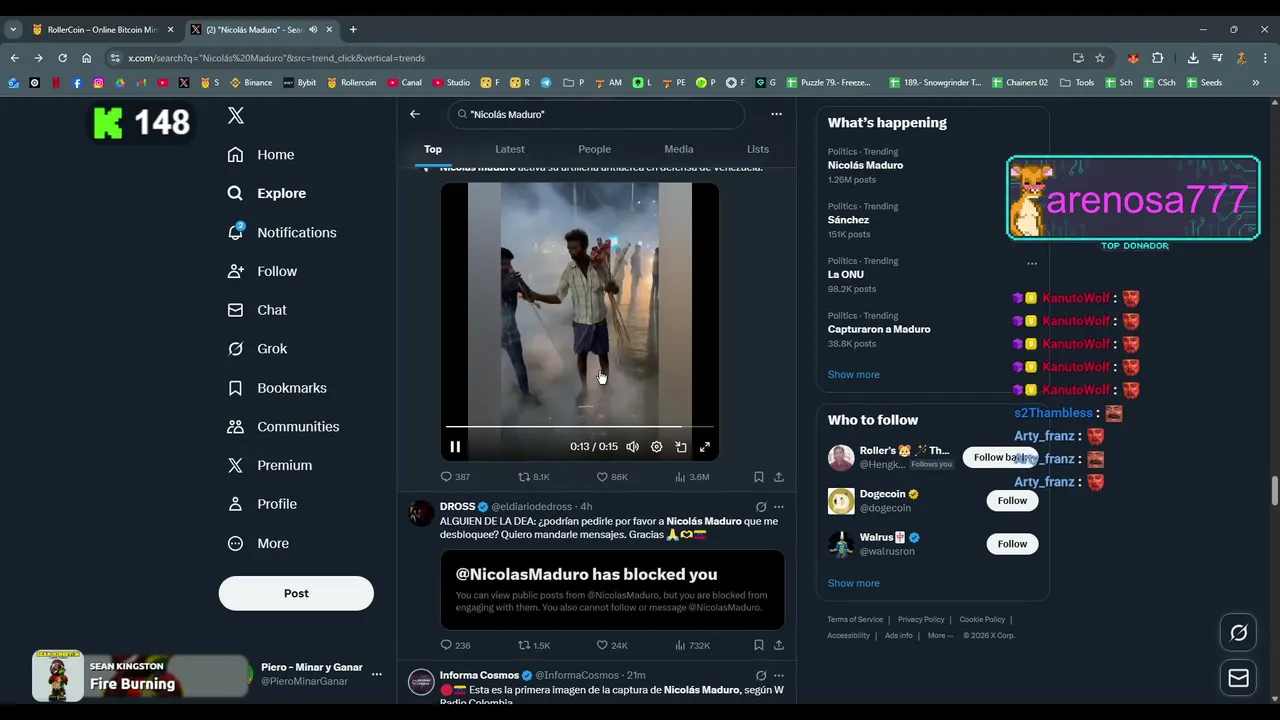1280x720 pixels.
Task: Expand the video to fullscreen
Action: 705,447
